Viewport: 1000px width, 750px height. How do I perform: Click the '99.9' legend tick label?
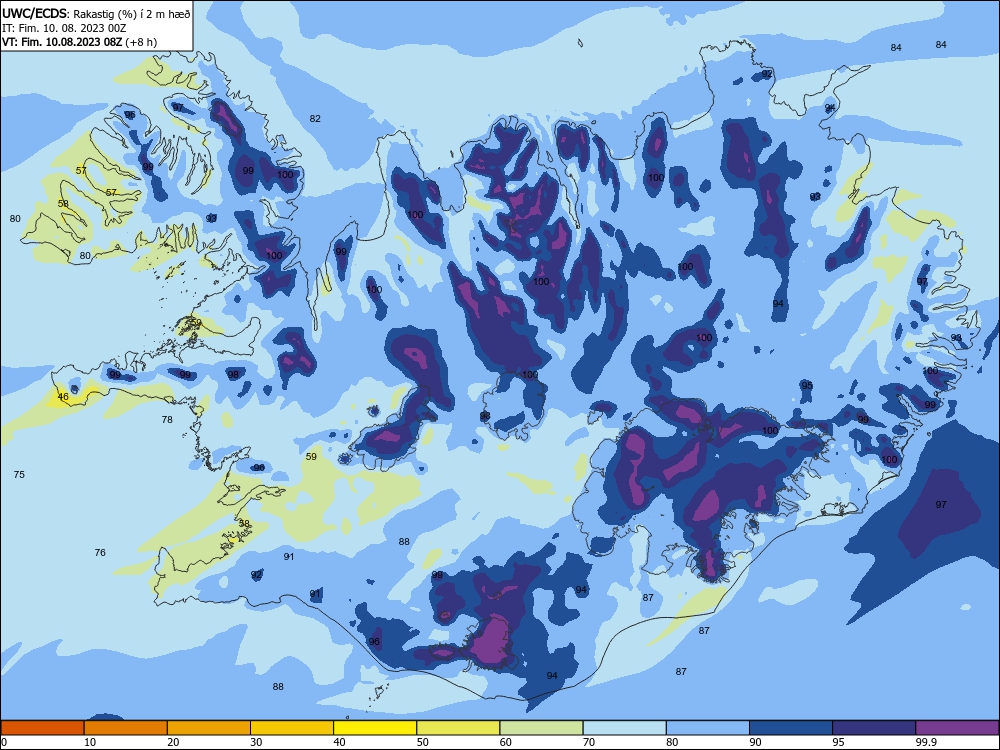pos(924,742)
